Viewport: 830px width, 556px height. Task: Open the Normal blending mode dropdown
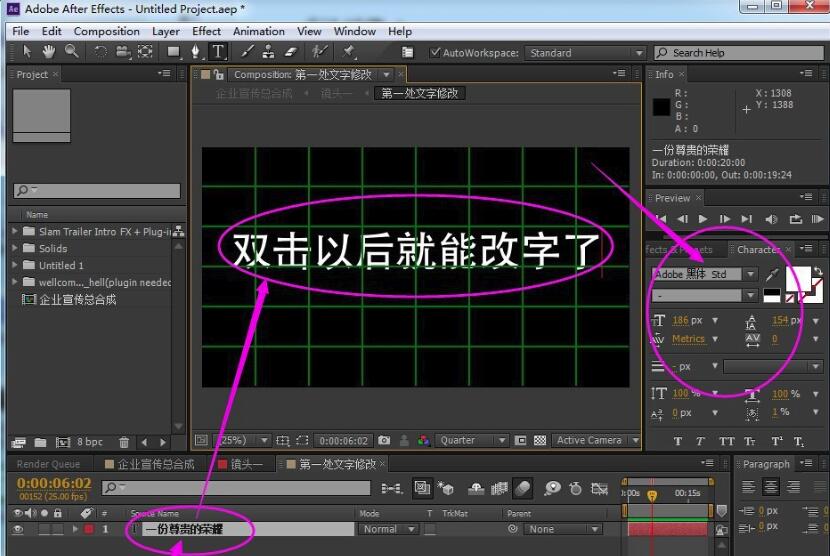click(387, 529)
